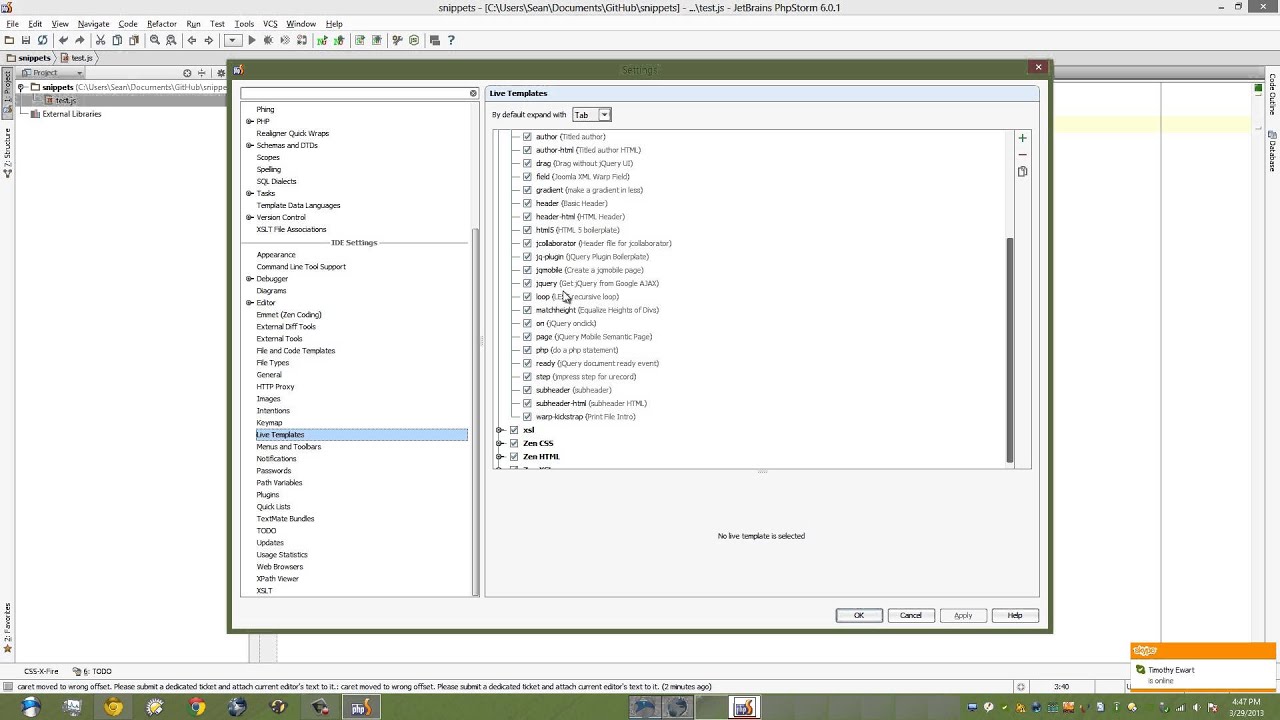
Task: Expand the xsl template group
Action: coord(500,430)
